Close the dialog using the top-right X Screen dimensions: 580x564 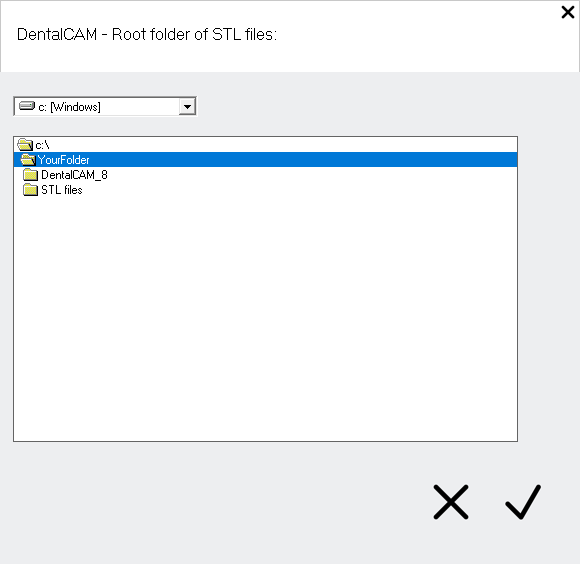click(x=568, y=12)
